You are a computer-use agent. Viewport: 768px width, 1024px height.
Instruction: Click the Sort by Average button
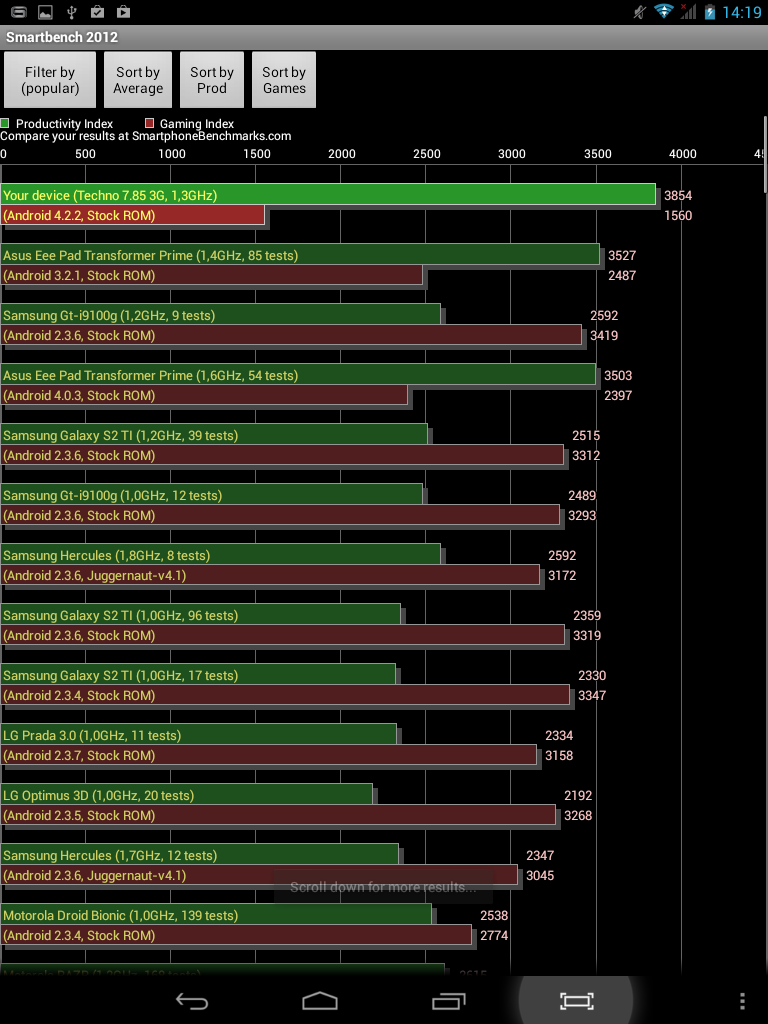click(x=138, y=80)
